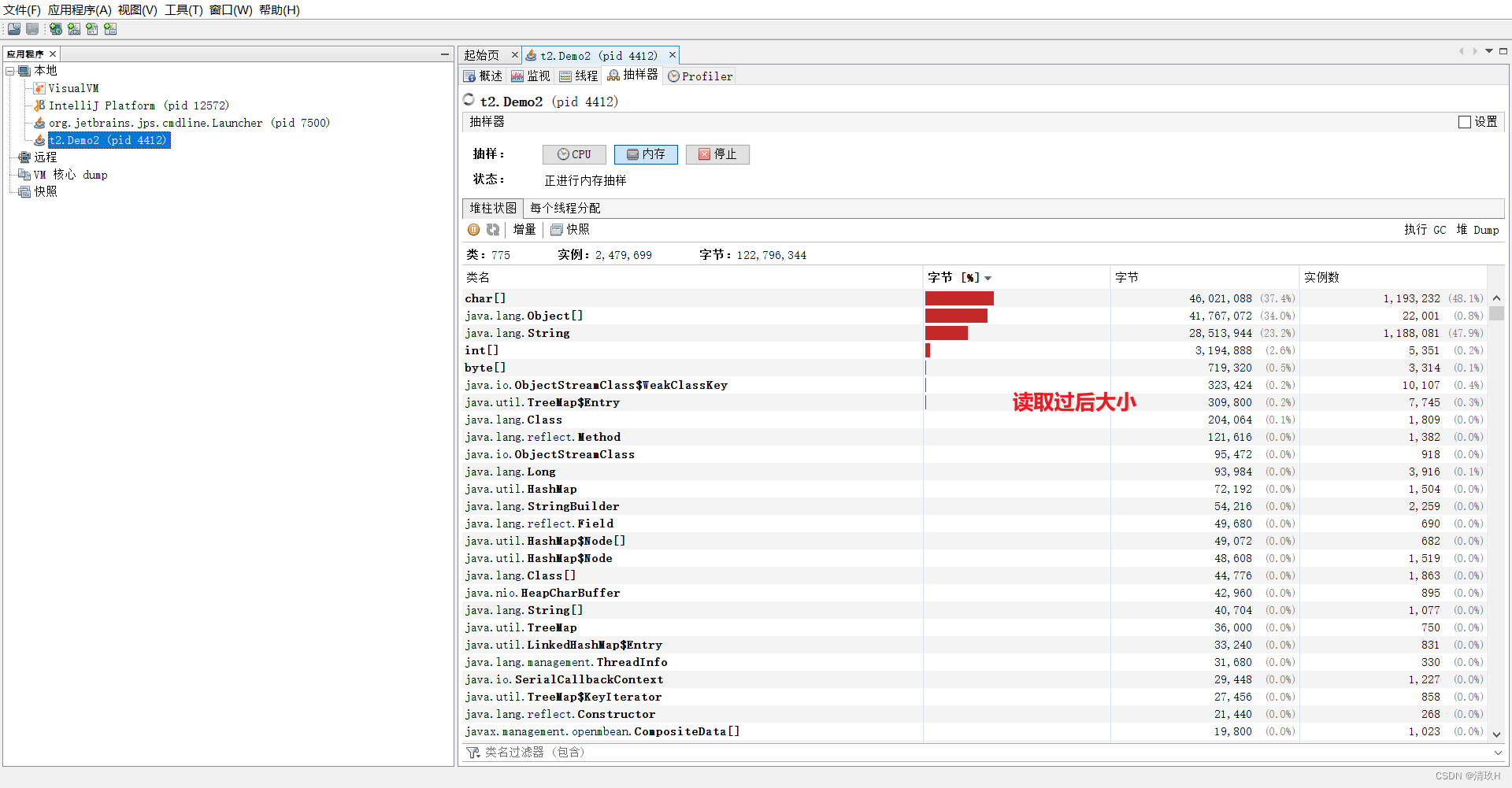Maximize the document window with top-right square icon

tap(1503, 51)
